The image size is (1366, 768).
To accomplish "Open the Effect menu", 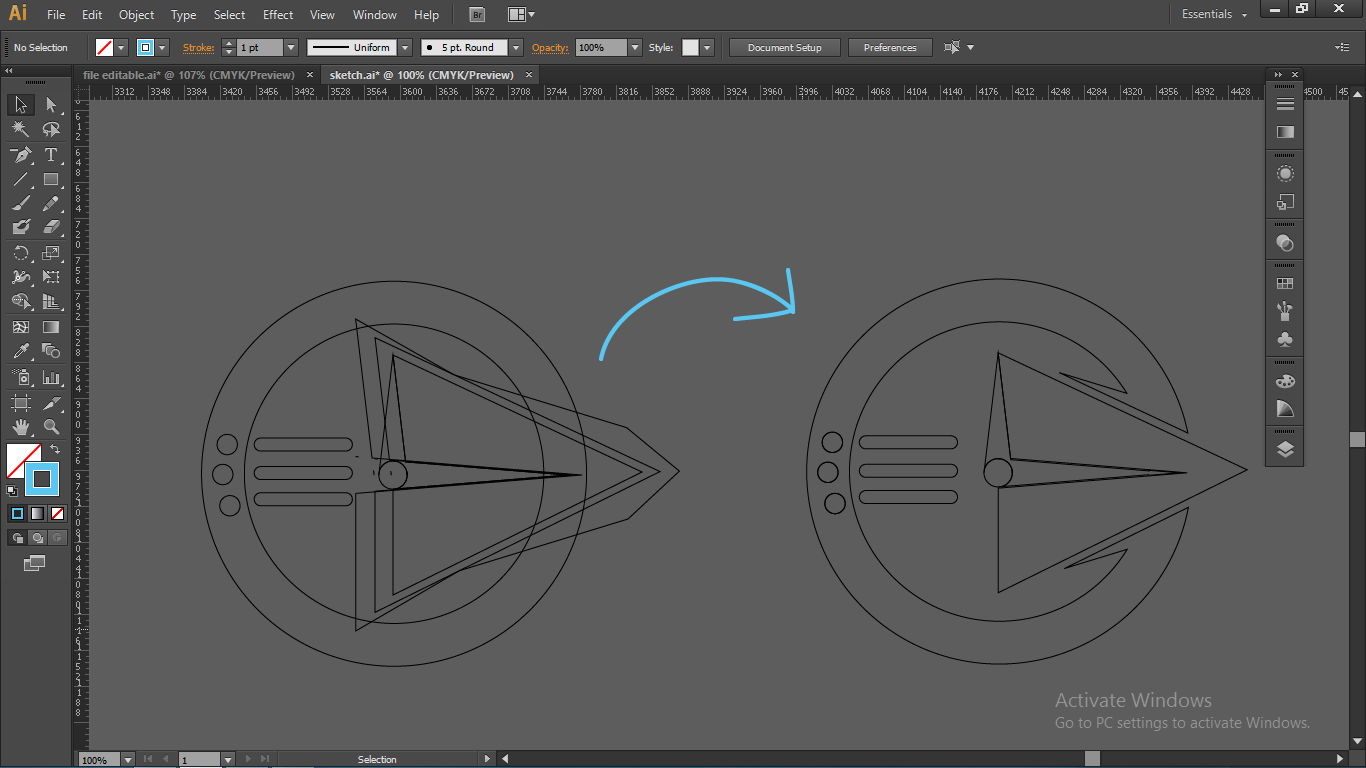I will pos(278,15).
